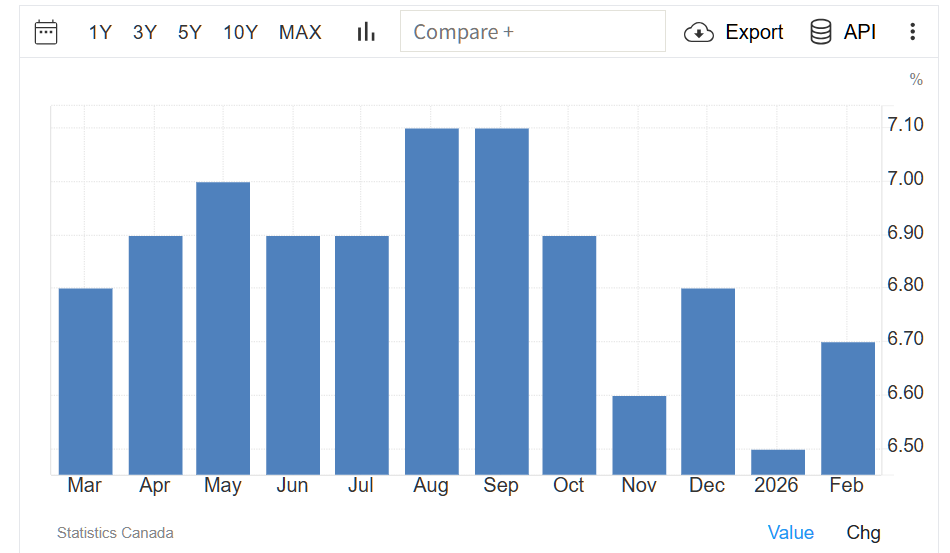Select the Sep bar at 7.10
This screenshot has width=950, height=553.
pos(501,300)
